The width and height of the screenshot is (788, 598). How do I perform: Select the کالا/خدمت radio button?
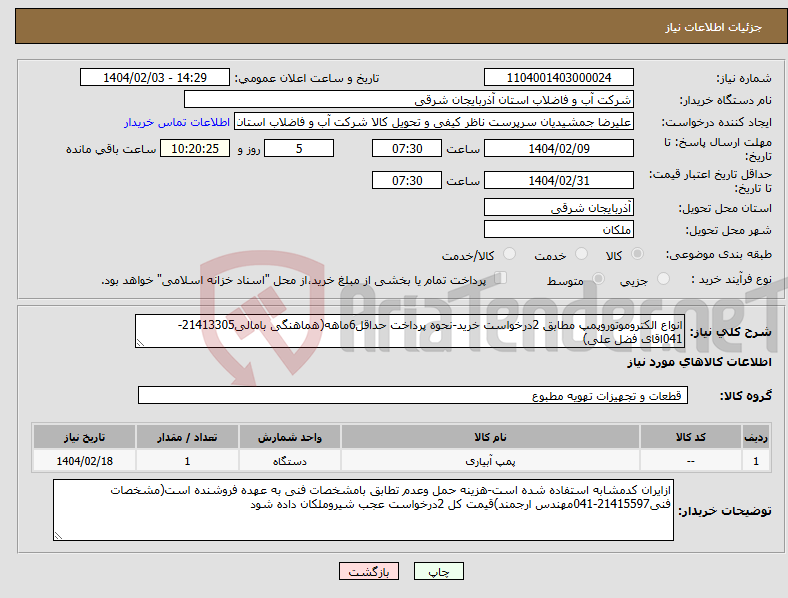[x=510, y=254]
